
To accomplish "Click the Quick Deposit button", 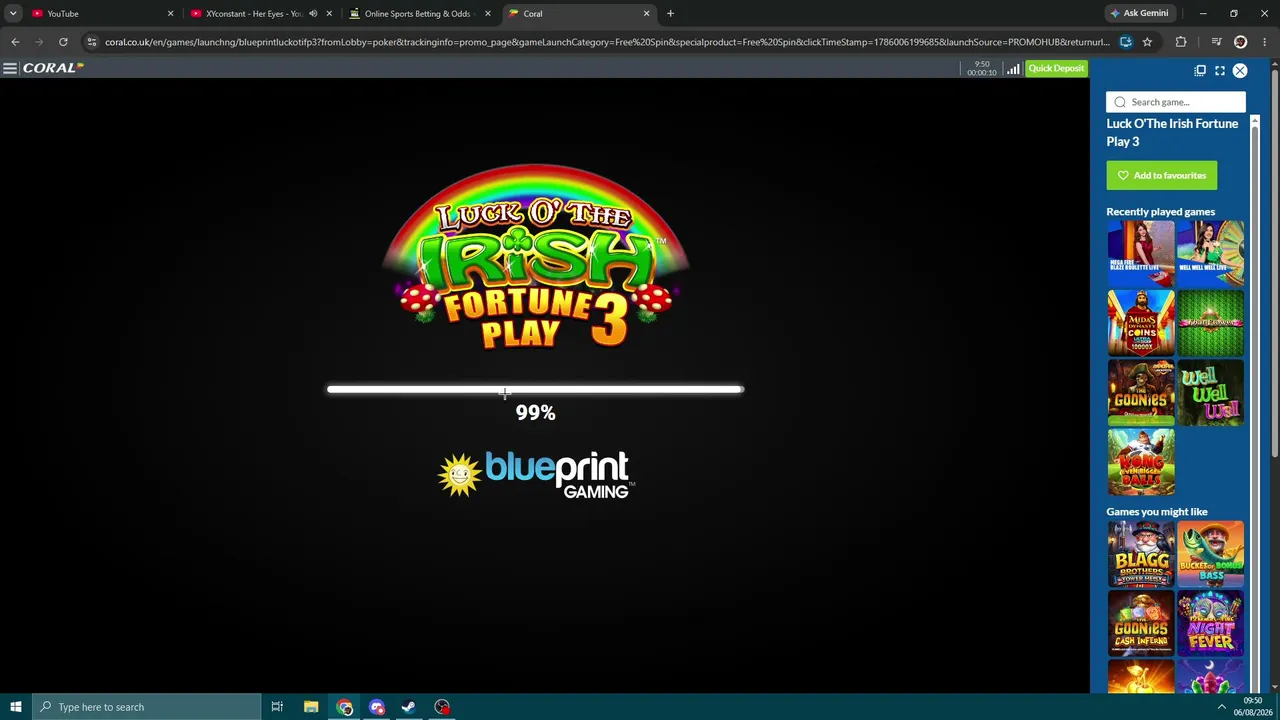I will pyautogui.click(x=1056, y=68).
